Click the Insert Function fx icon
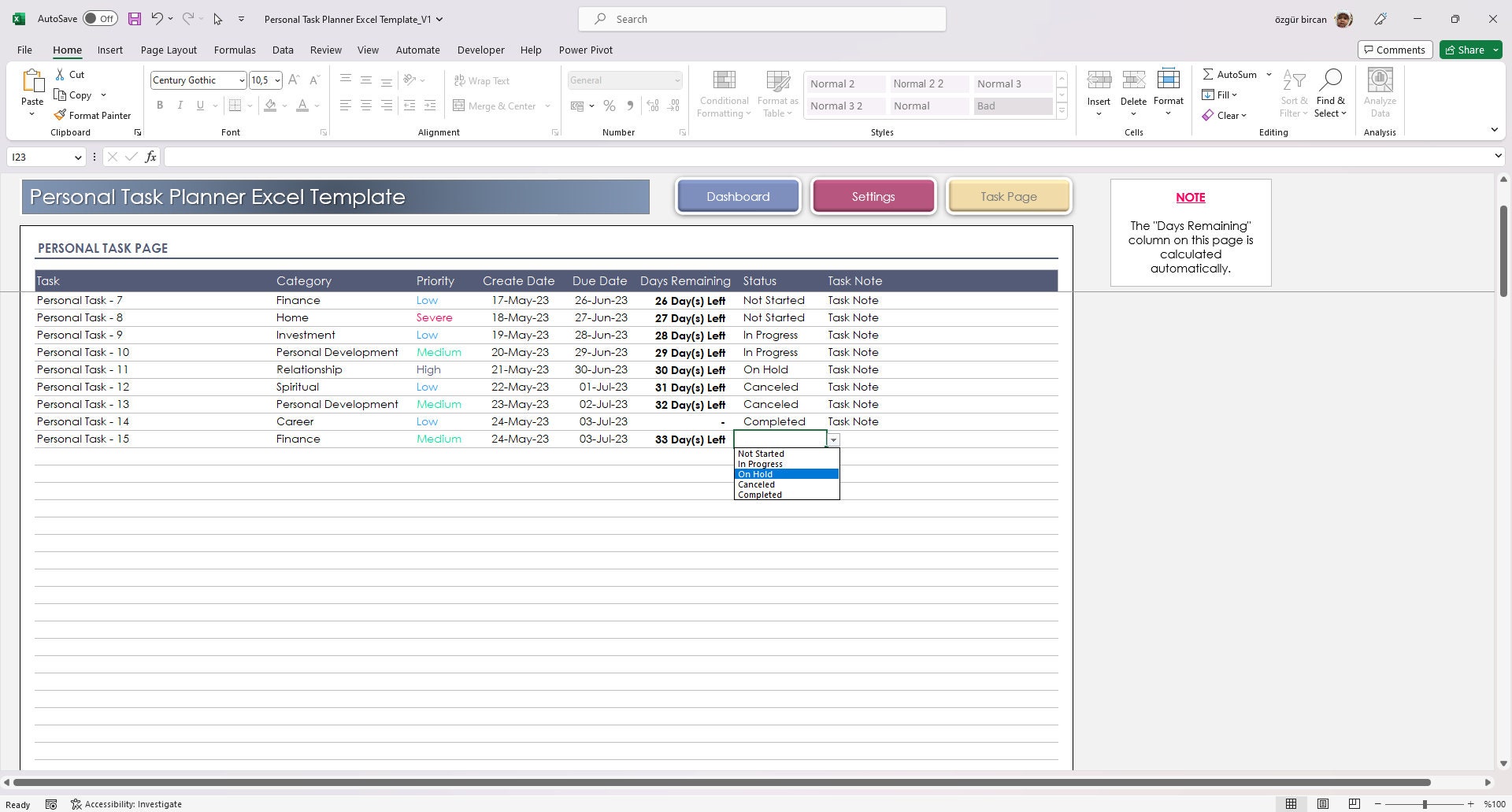The width and height of the screenshot is (1512, 812). click(x=150, y=157)
